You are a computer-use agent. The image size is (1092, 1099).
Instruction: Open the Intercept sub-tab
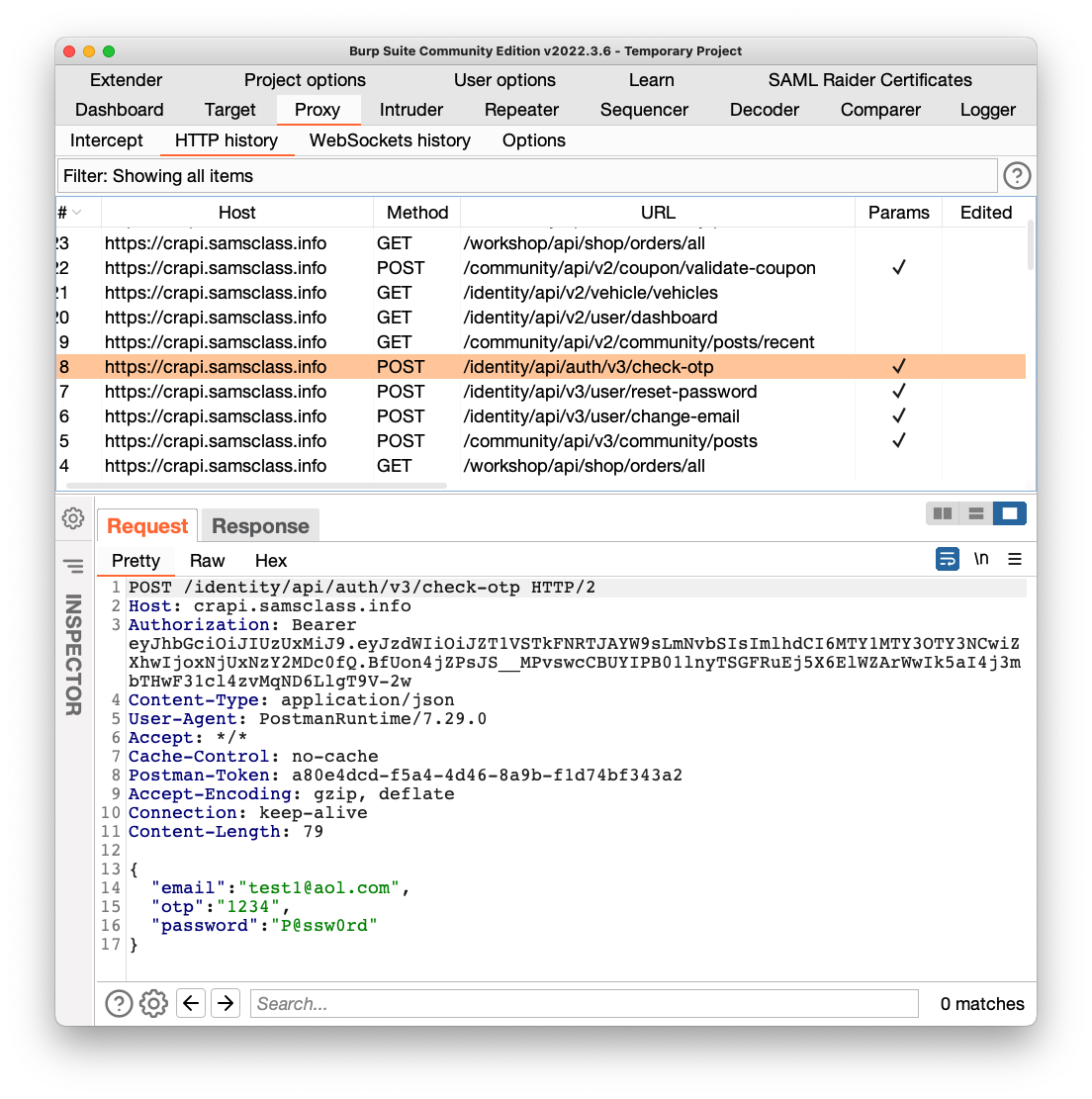tap(107, 140)
